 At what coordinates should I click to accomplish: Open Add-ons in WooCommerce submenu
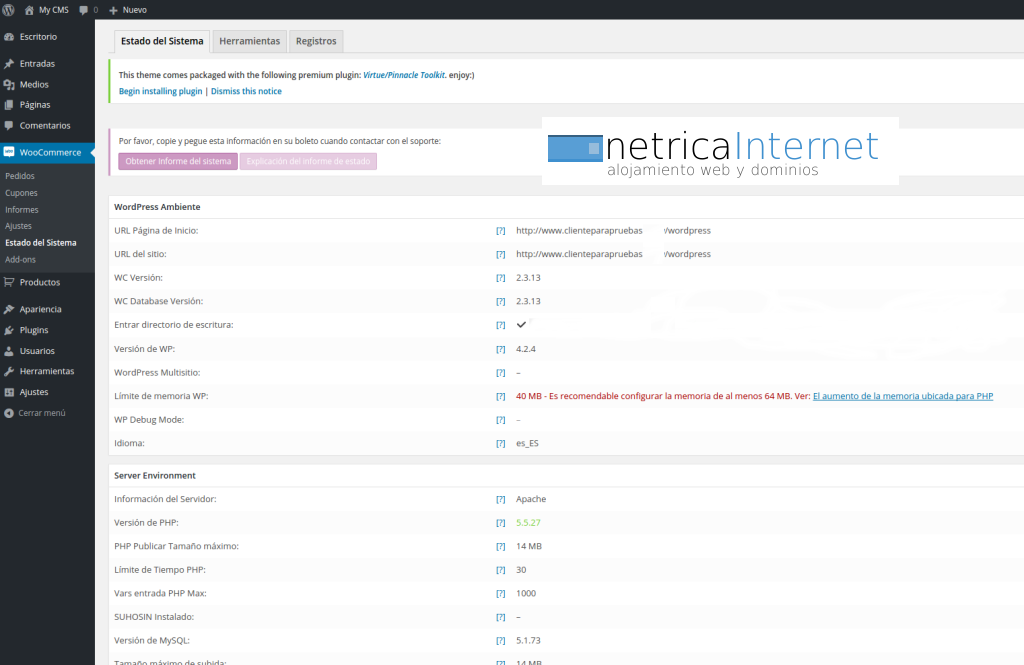(20, 259)
